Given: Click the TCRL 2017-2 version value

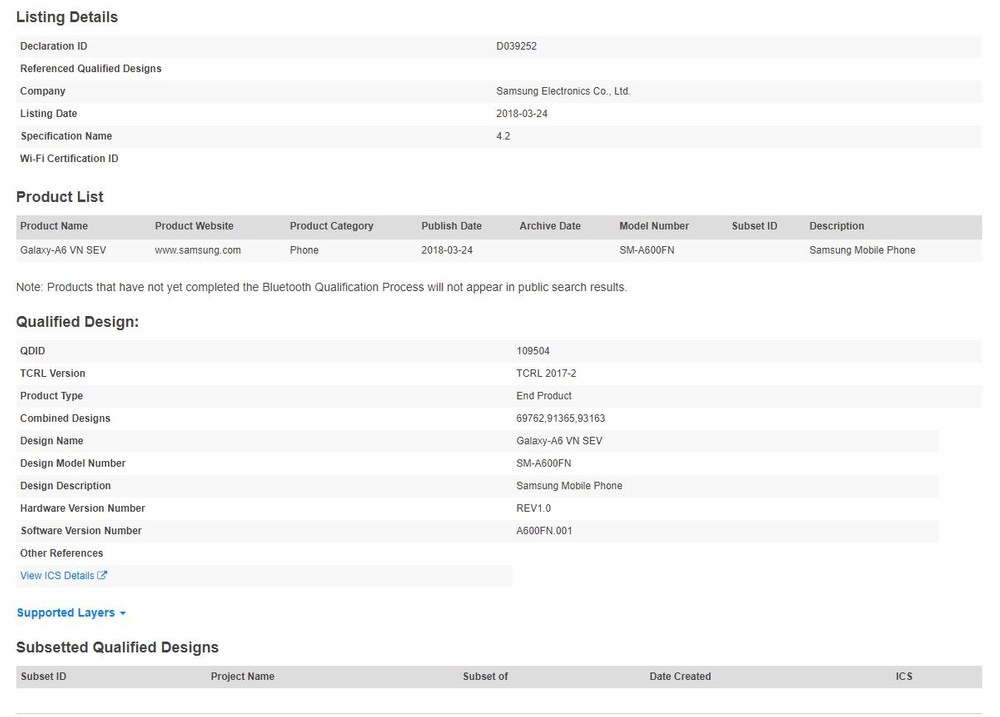Looking at the screenshot, I should coord(546,373).
